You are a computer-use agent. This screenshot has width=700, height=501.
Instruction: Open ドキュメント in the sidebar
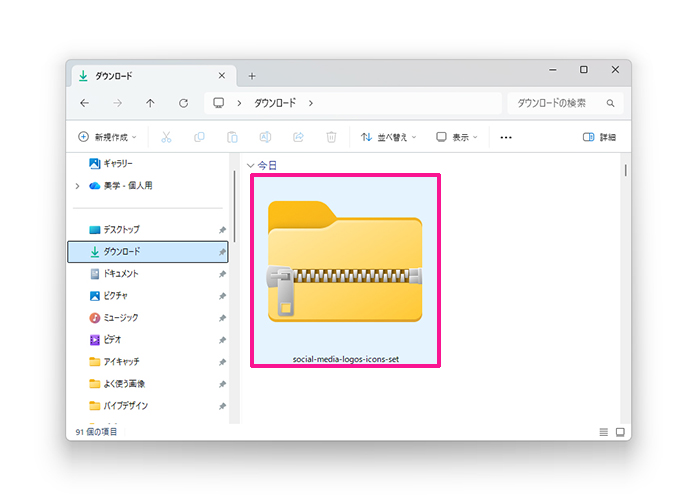click(121, 274)
